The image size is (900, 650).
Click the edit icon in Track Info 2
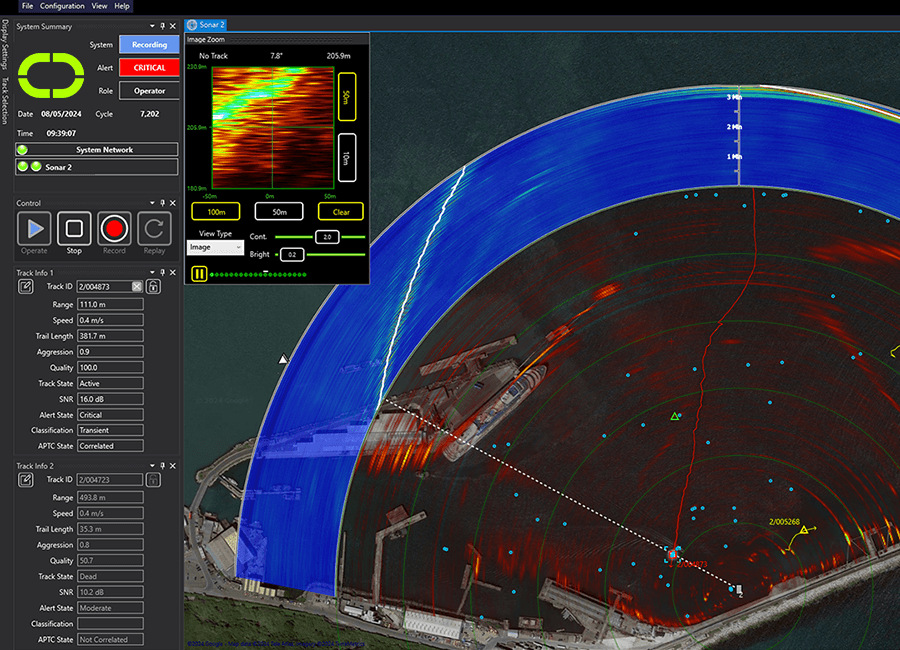pos(25,480)
